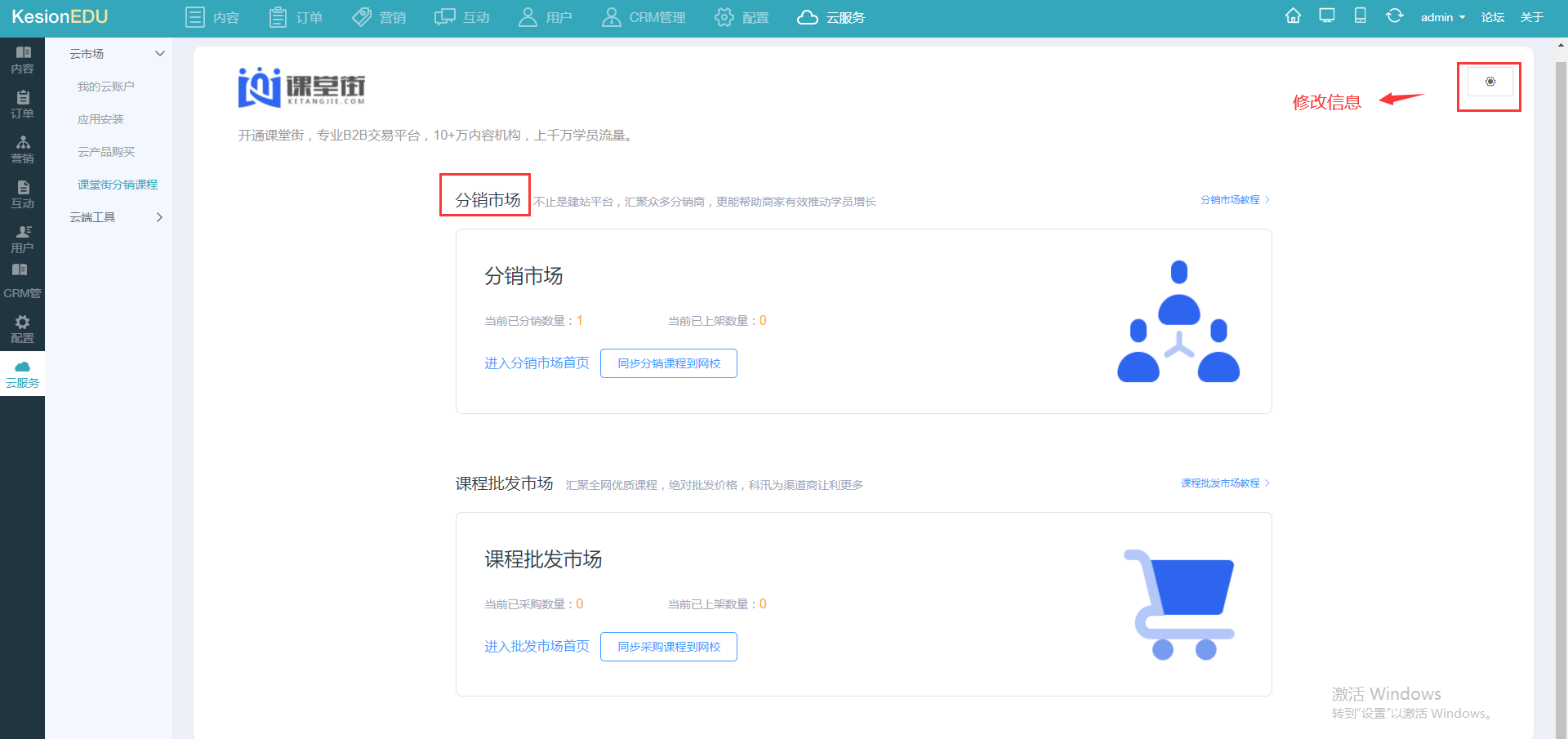Select 我的云账户 in side menu

(106, 87)
